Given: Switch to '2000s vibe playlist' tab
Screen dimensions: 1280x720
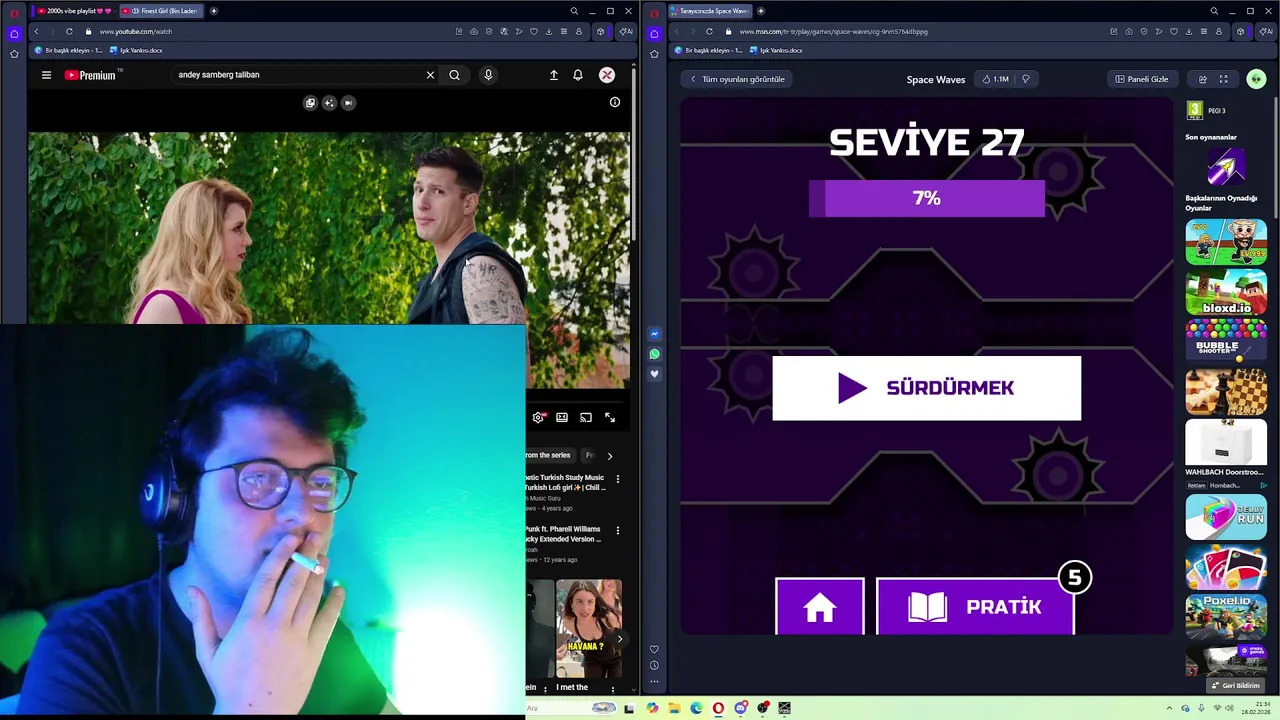Looking at the screenshot, I should click(x=74, y=11).
